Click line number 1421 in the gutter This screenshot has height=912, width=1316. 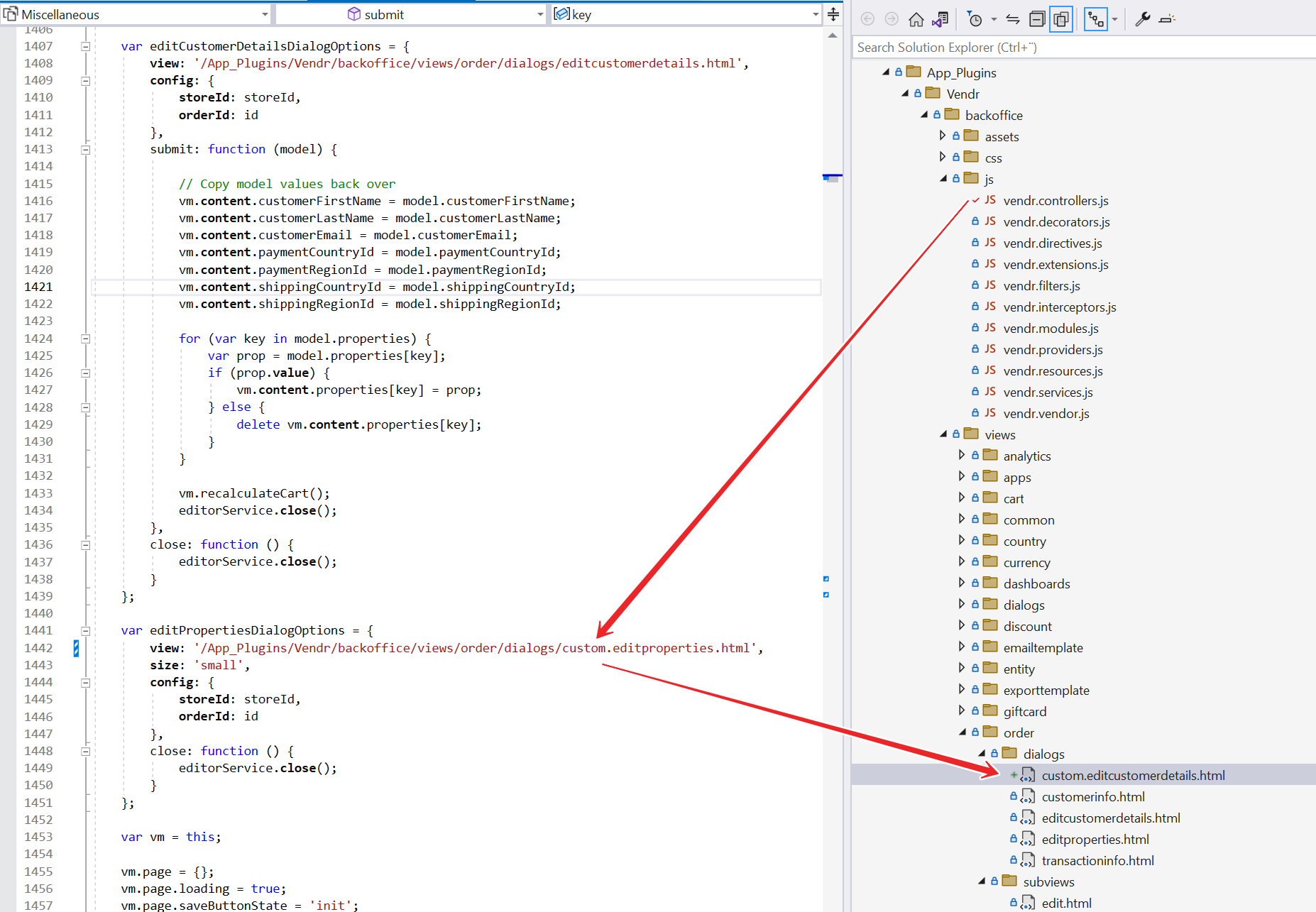(x=38, y=287)
